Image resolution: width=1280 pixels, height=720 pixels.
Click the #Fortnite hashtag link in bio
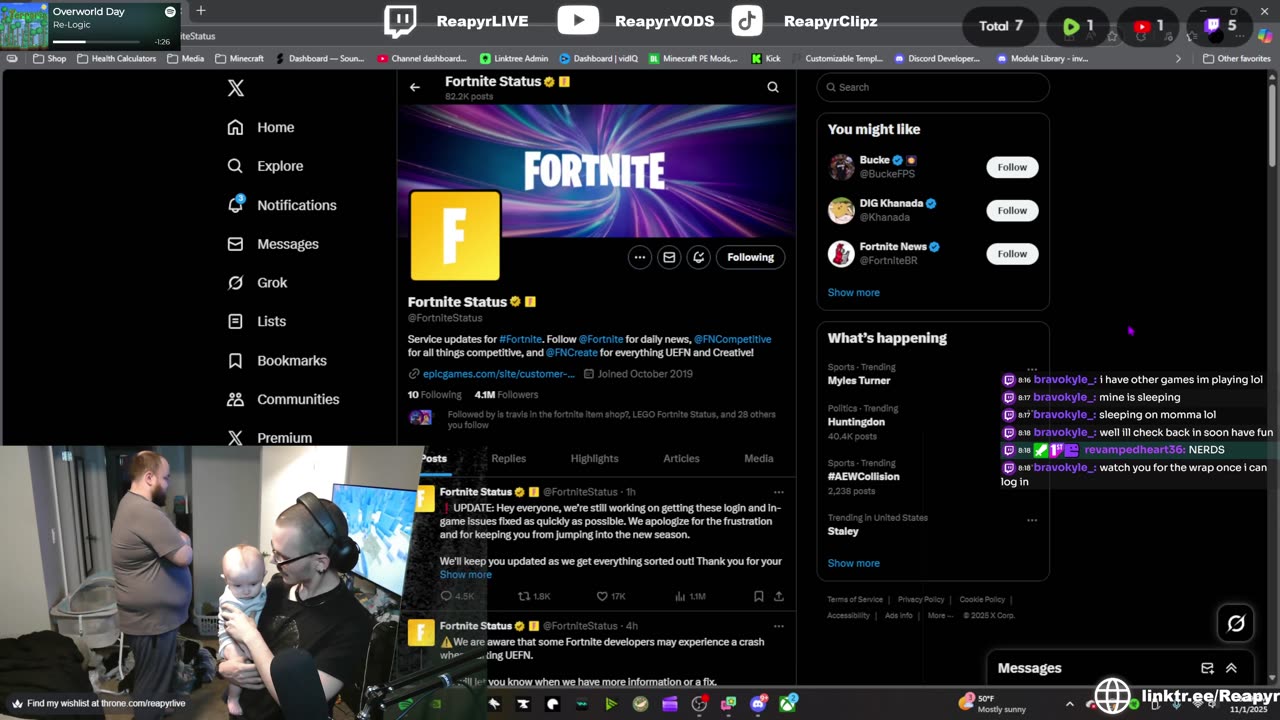(x=520, y=339)
